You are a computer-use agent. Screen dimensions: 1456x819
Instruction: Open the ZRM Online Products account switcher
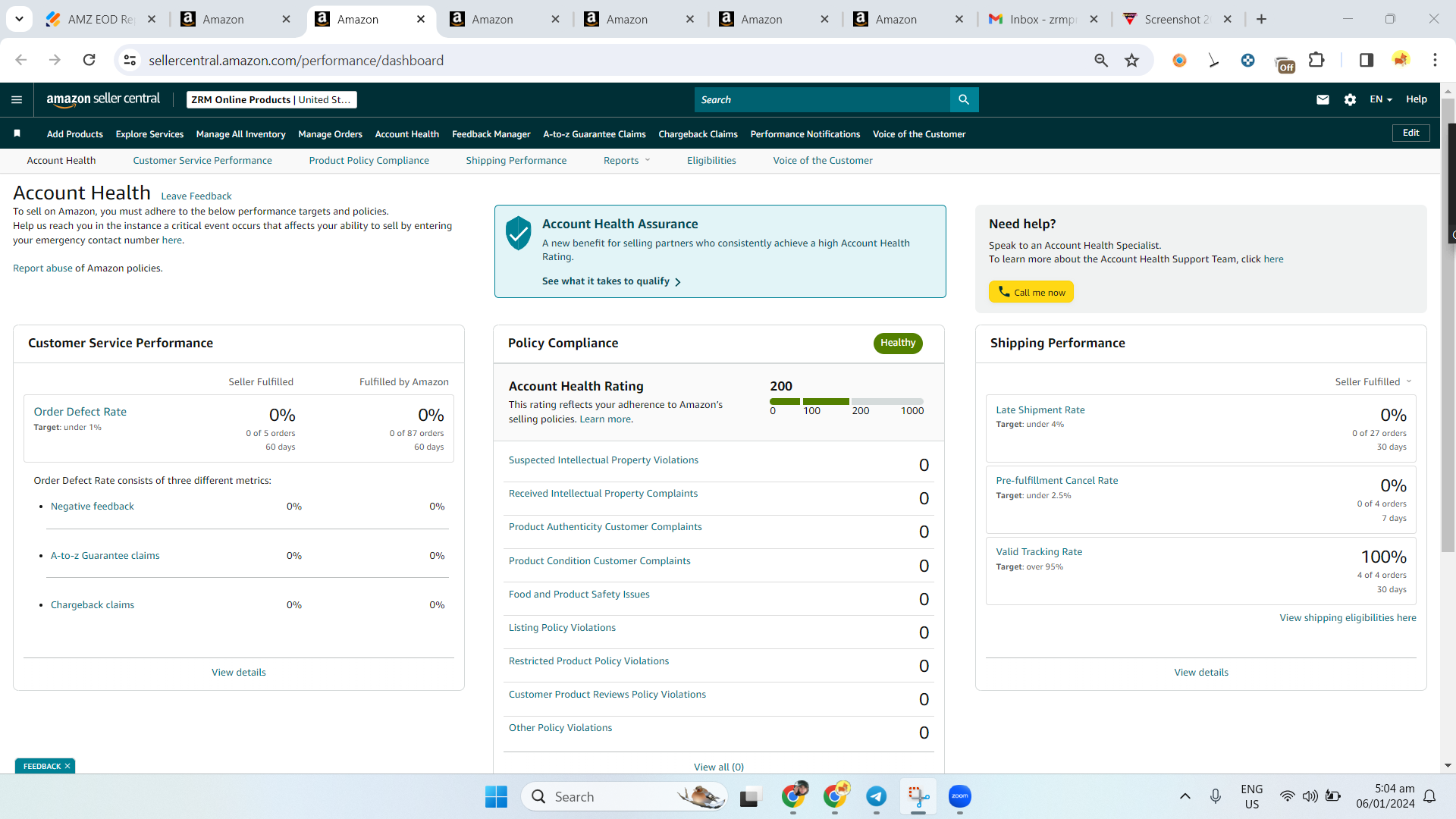pyautogui.click(x=271, y=99)
